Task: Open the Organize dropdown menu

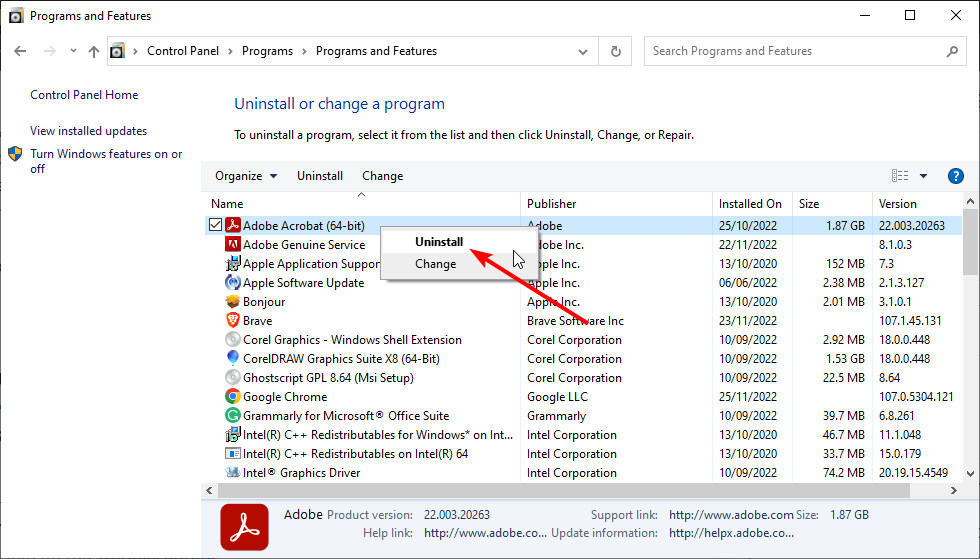Action: (246, 176)
